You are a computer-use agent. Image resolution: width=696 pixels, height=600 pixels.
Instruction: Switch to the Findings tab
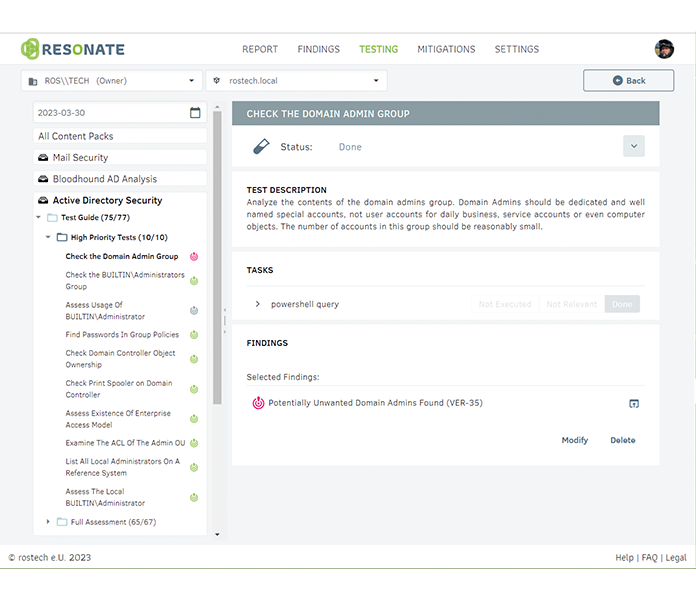click(x=318, y=49)
